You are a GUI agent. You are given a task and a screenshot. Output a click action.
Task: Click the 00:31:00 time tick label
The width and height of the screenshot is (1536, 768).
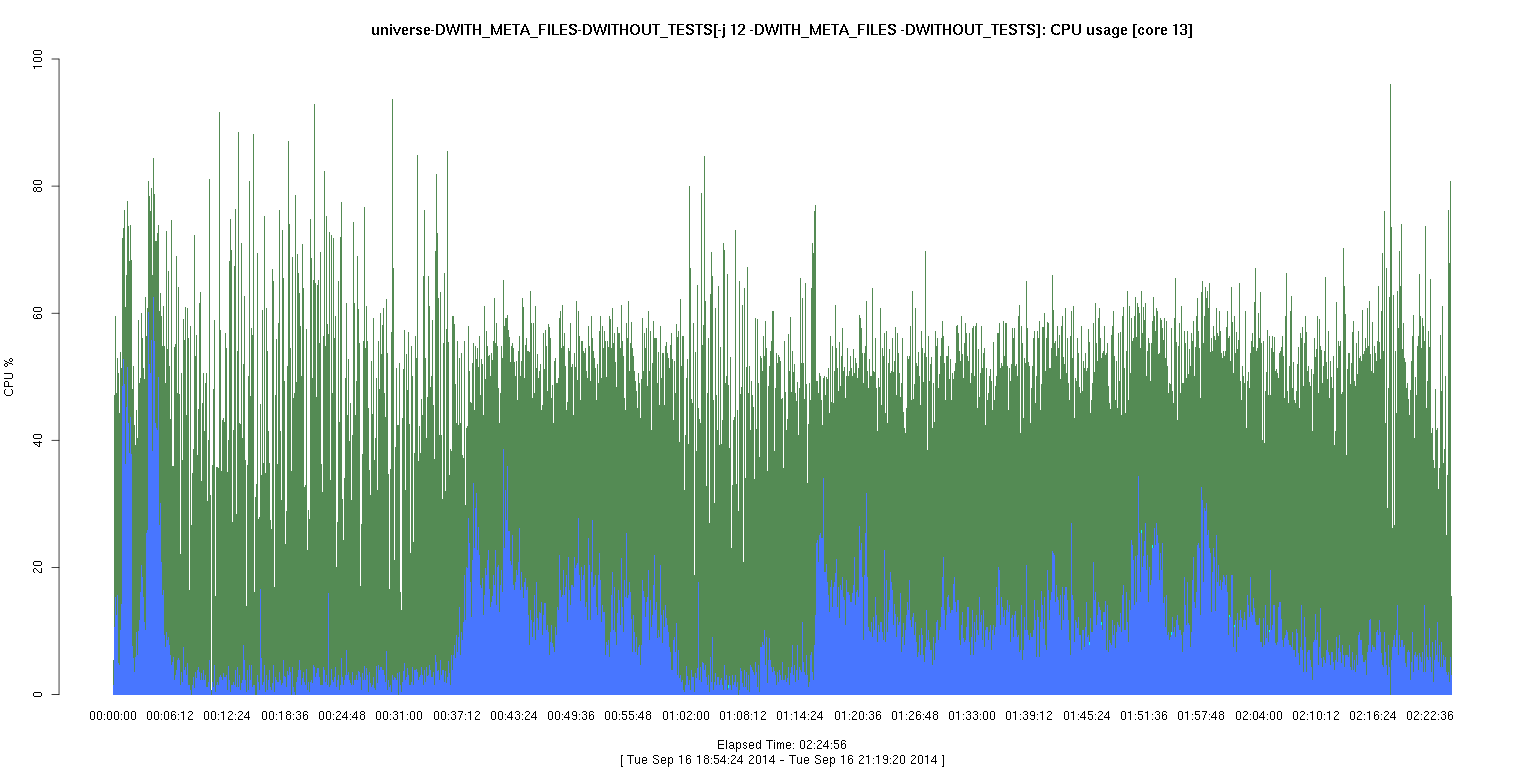(x=399, y=716)
